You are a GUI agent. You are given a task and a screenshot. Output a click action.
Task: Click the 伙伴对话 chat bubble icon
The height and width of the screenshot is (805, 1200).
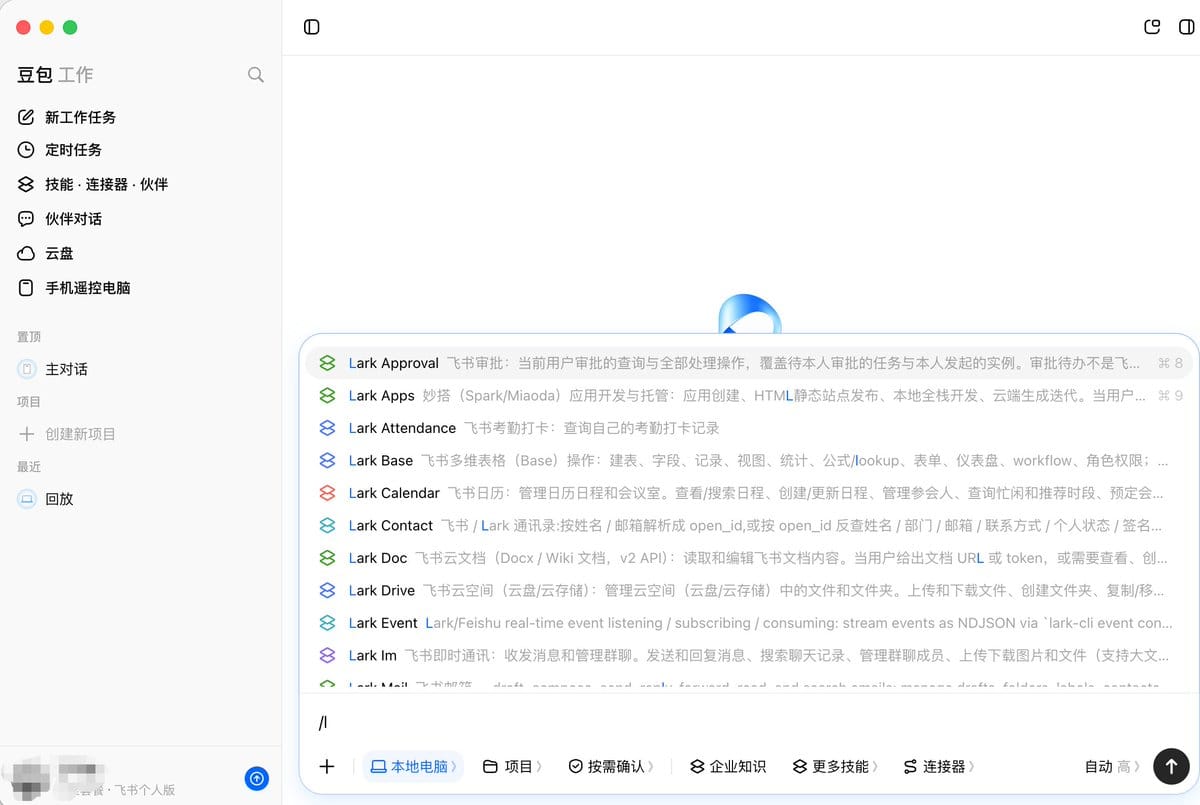(x=27, y=219)
